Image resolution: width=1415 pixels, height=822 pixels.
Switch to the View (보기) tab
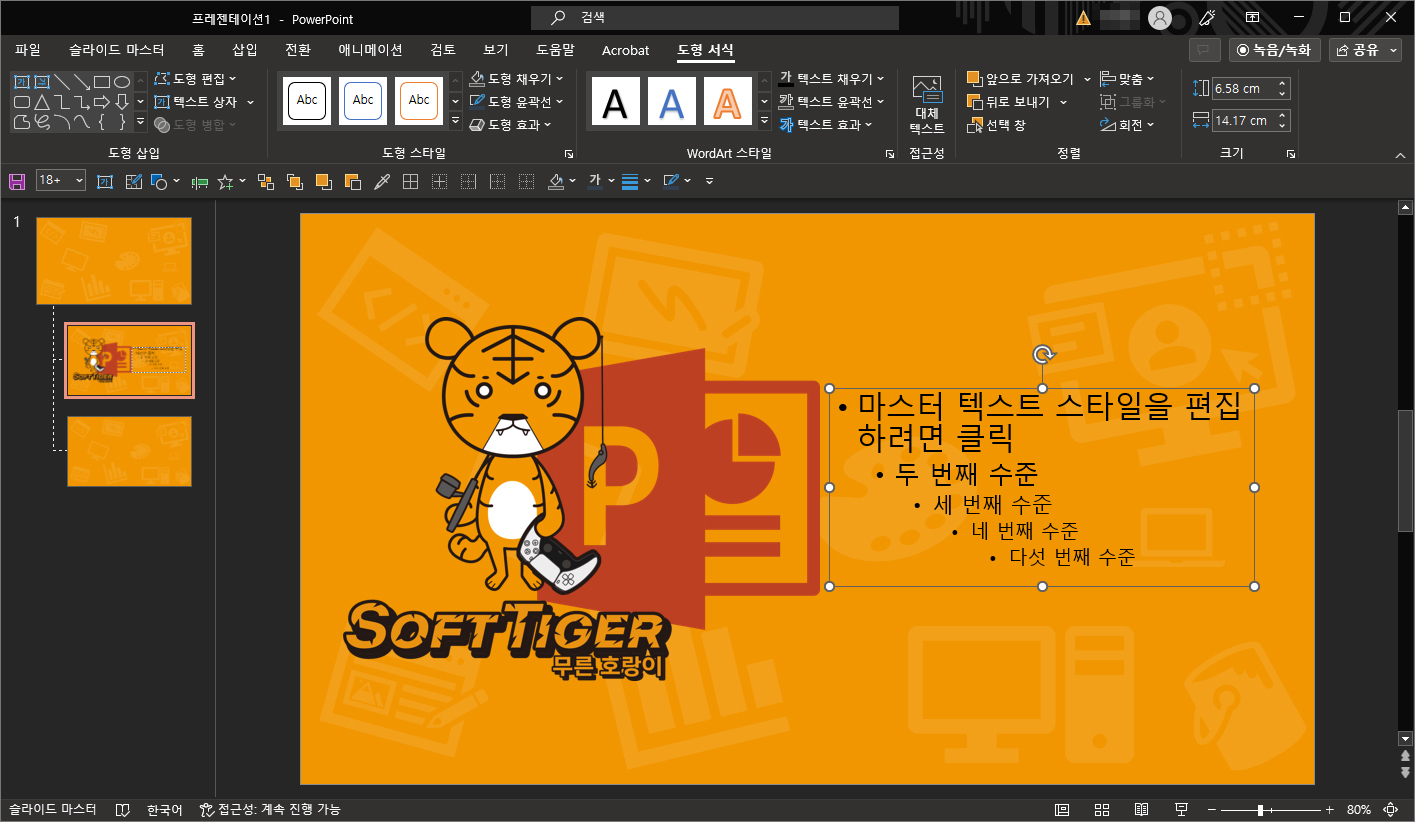[x=496, y=50]
